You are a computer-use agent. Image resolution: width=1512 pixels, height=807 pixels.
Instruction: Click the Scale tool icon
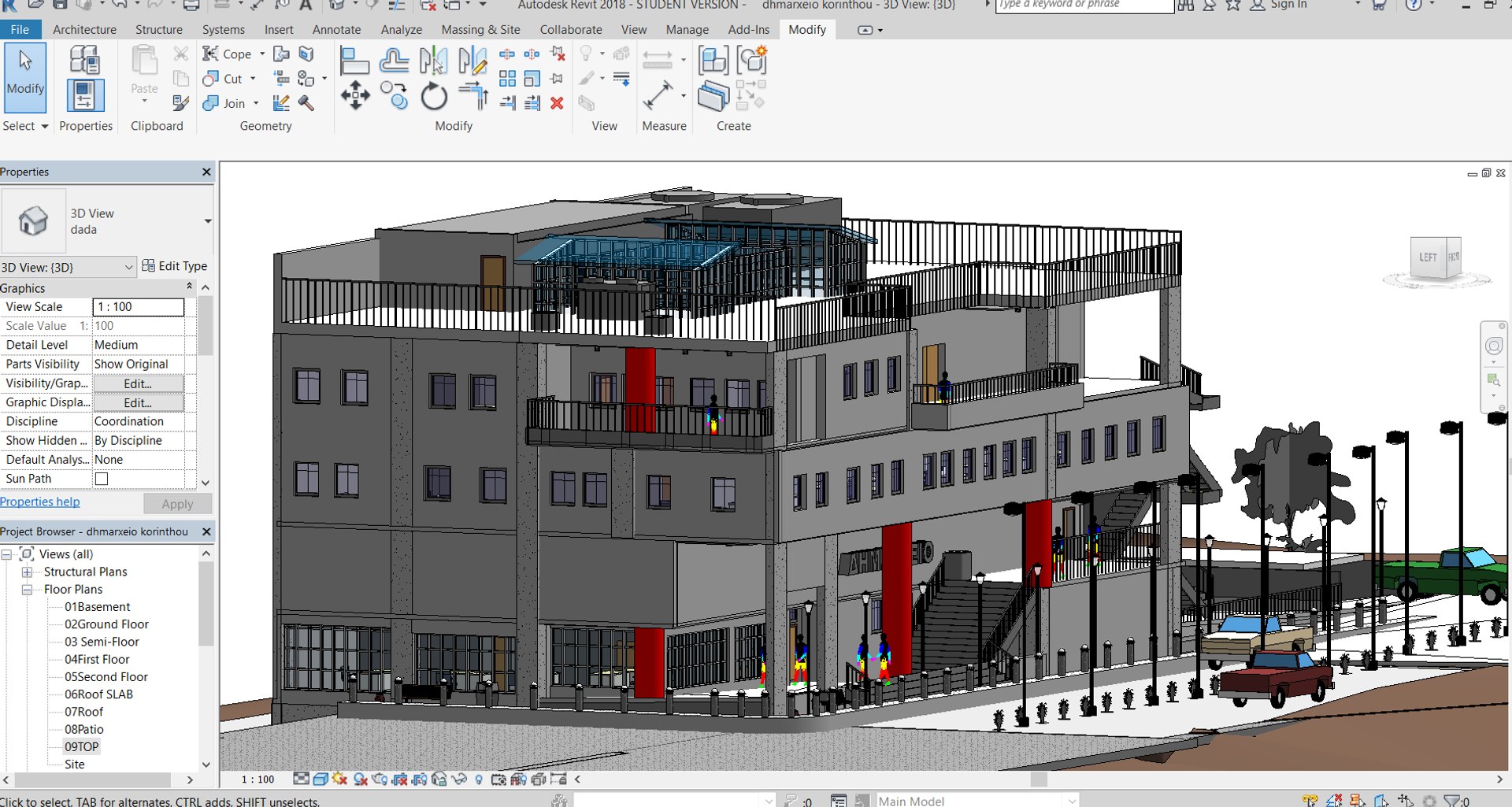tap(532, 79)
